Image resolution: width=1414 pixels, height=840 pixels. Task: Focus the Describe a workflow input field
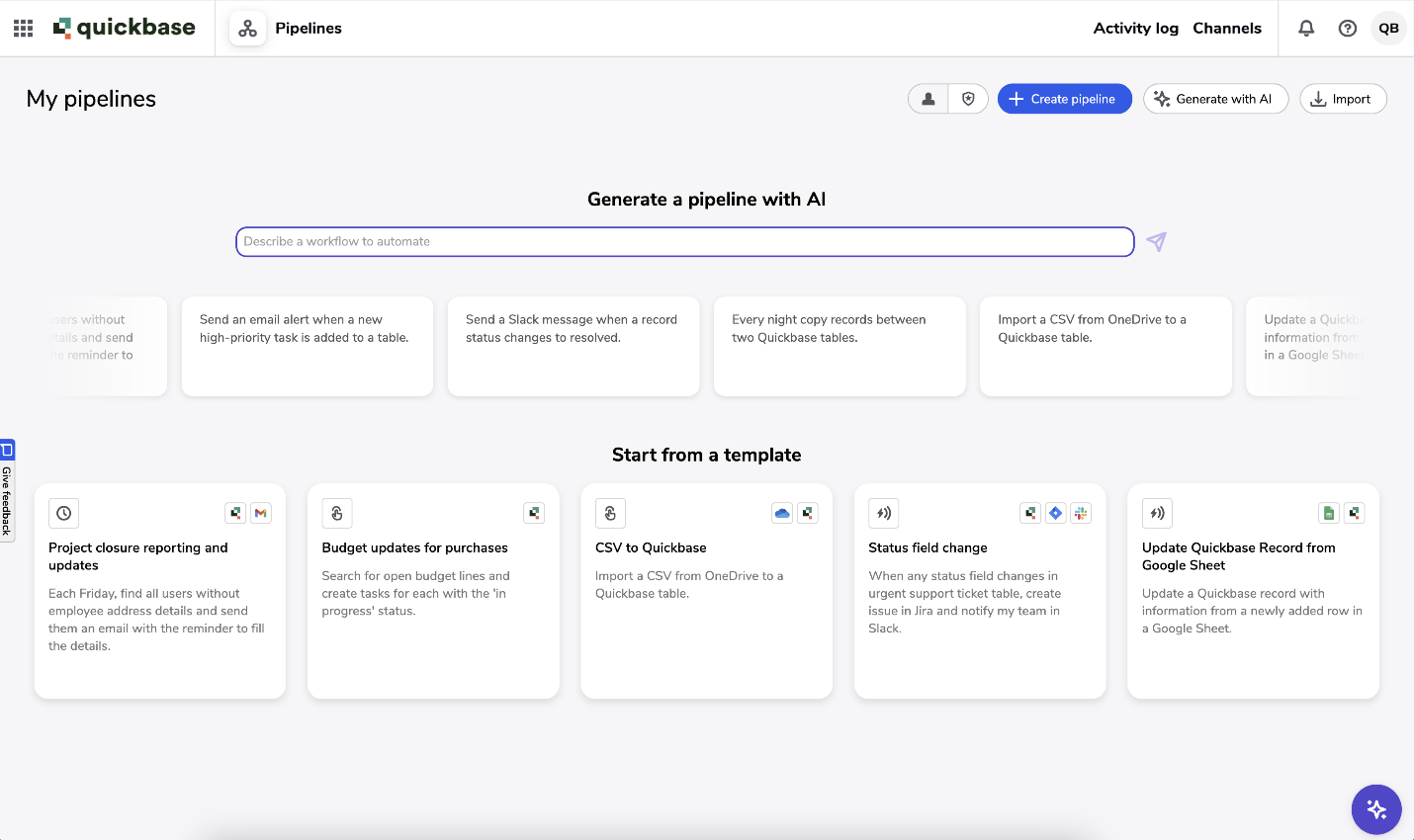(684, 242)
